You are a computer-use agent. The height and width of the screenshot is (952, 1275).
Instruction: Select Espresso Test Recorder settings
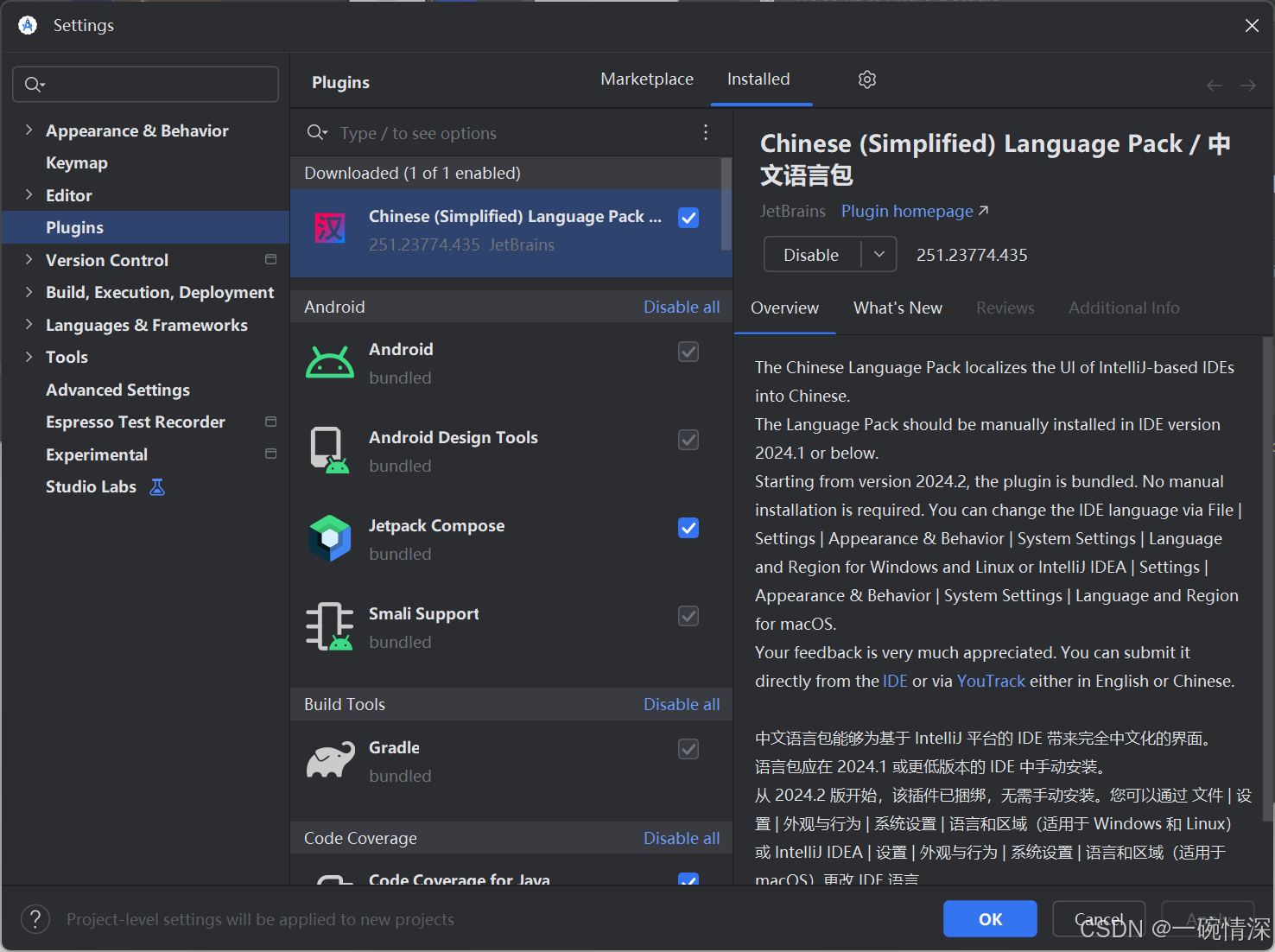(136, 422)
